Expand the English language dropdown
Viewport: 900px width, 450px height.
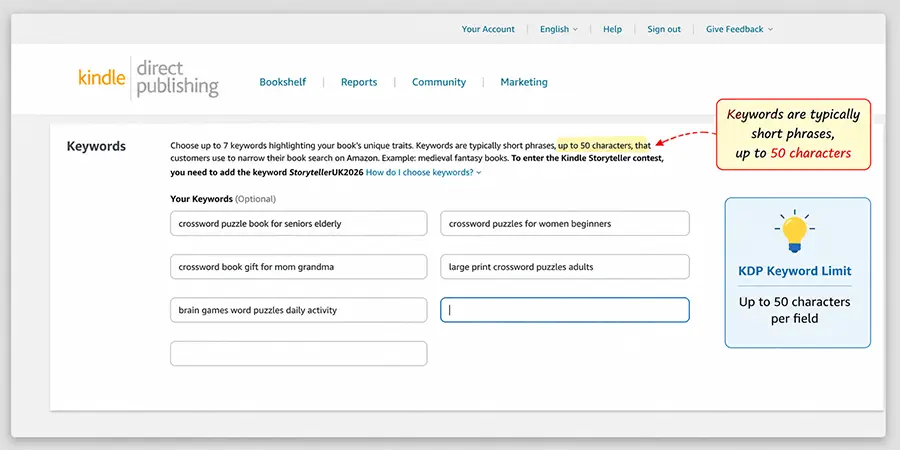(x=558, y=29)
